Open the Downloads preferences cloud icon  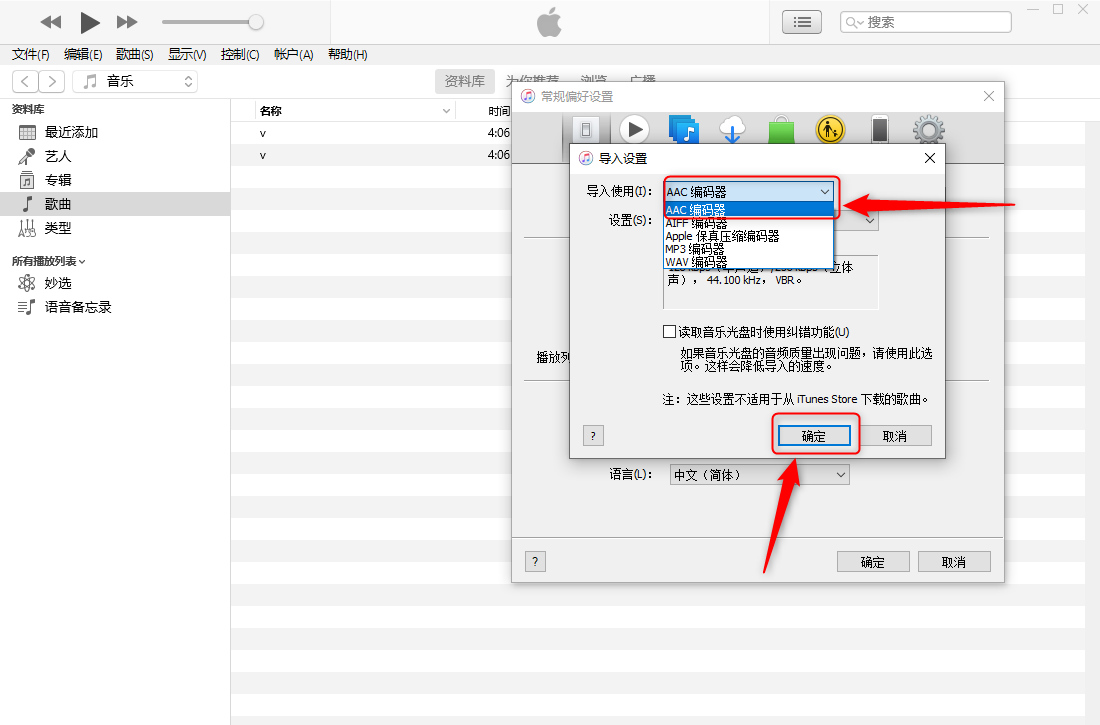tap(732, 130)
